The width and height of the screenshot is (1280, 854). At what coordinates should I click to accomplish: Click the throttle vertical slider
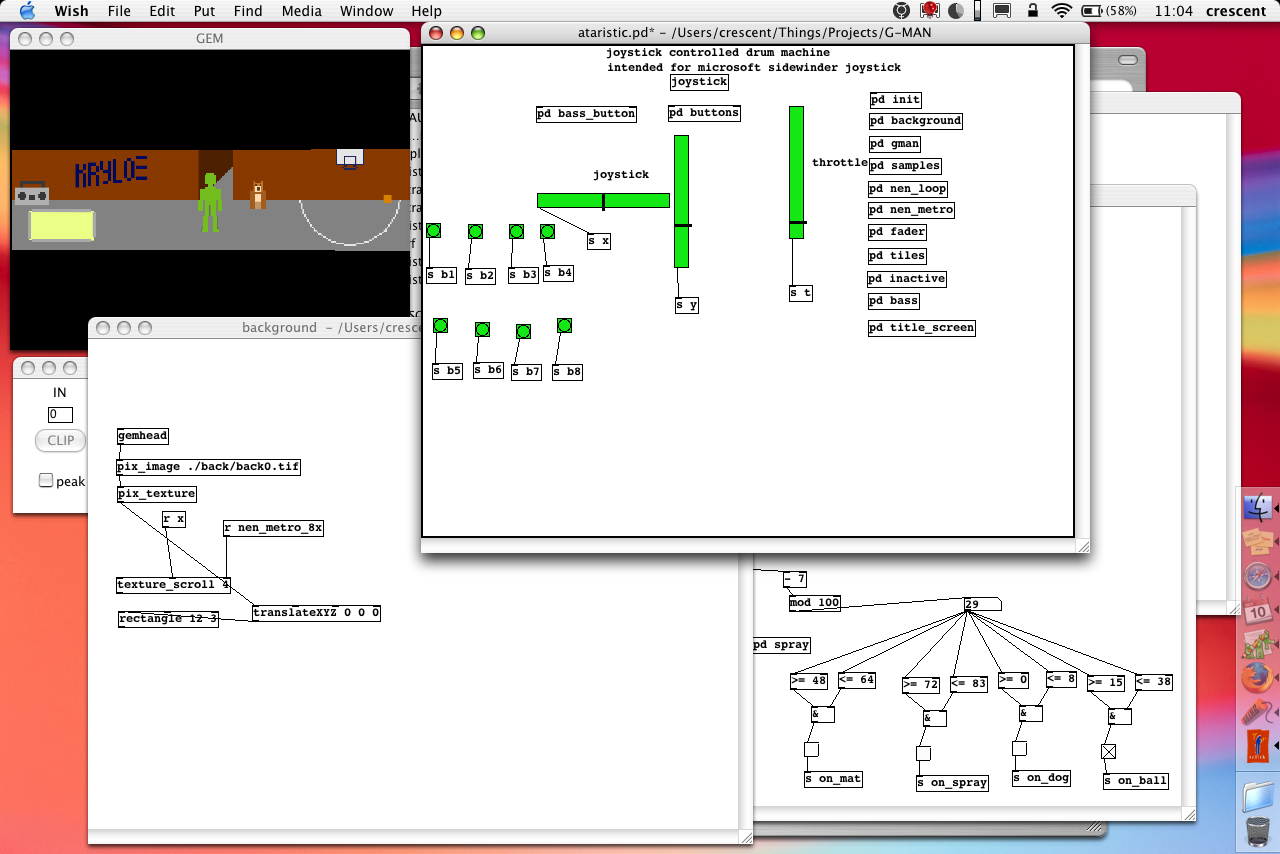click(796, 172)
